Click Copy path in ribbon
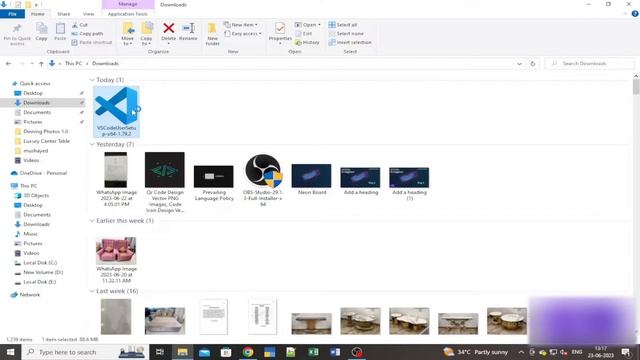The height and width of the screenshot is (360, 640). point(87,33)
